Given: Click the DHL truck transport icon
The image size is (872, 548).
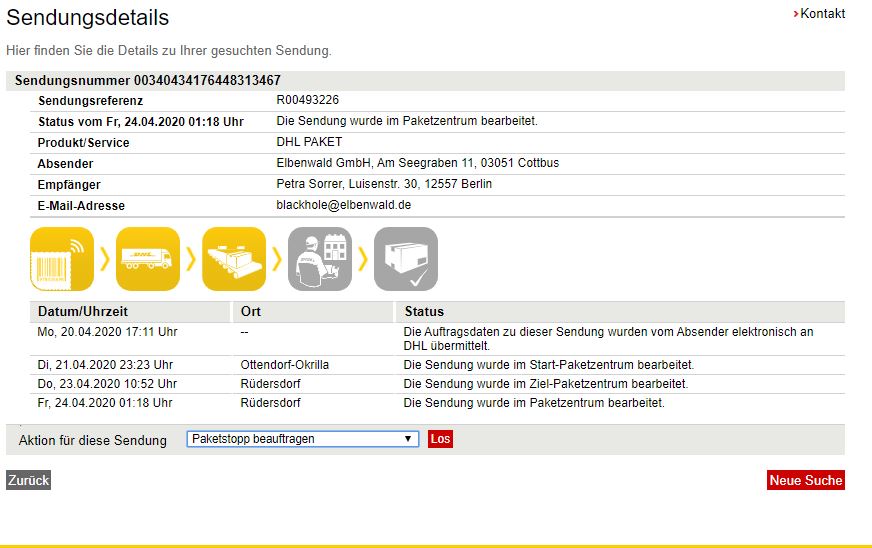Looking at the screenshot, I should pyautogui.click(x=148, y=259).
